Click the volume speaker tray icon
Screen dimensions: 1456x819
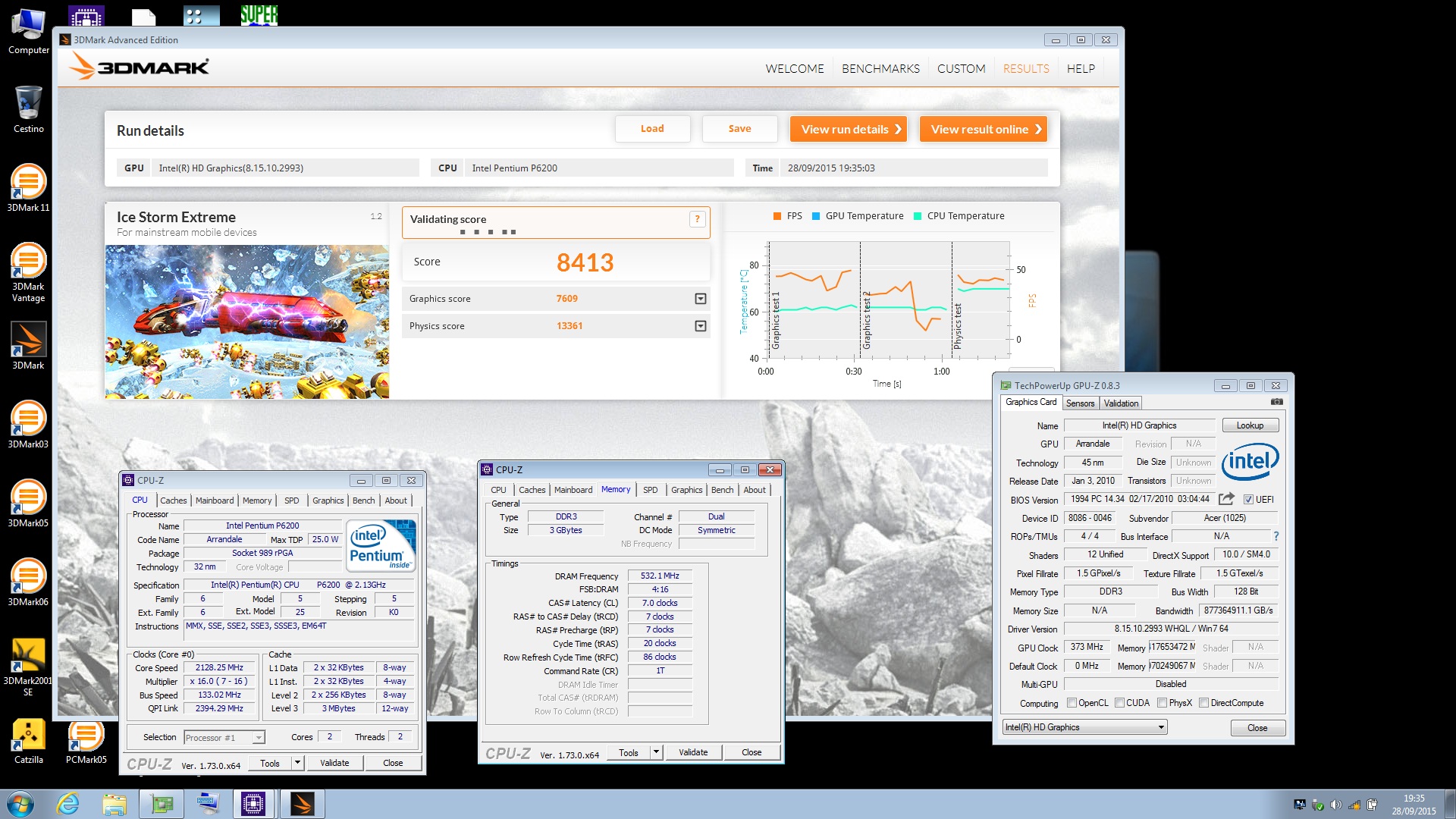1335,805
